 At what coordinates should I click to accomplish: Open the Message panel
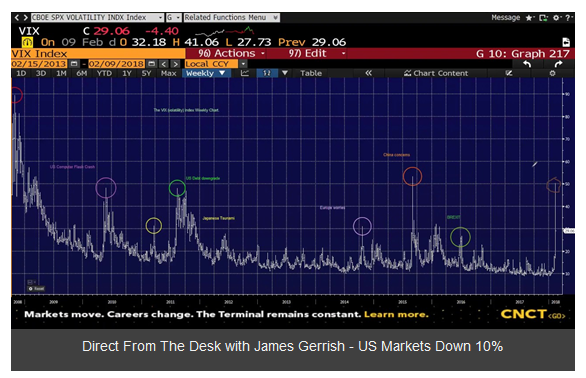coord(505,18)
